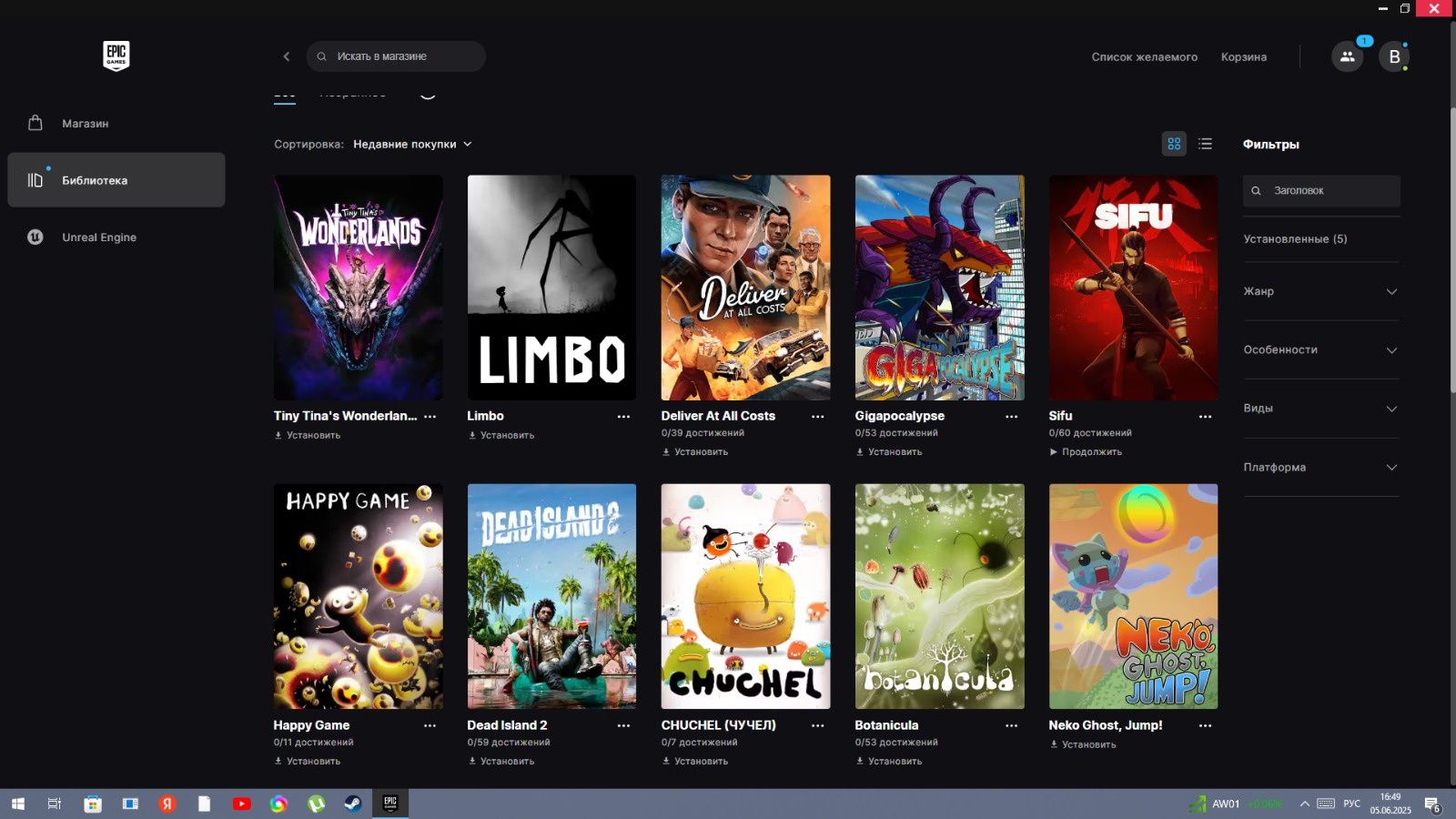Open the Sifu cover art
Image resolution: width=1456 pixels, height=819 pixels.
tap(1133, 288)
